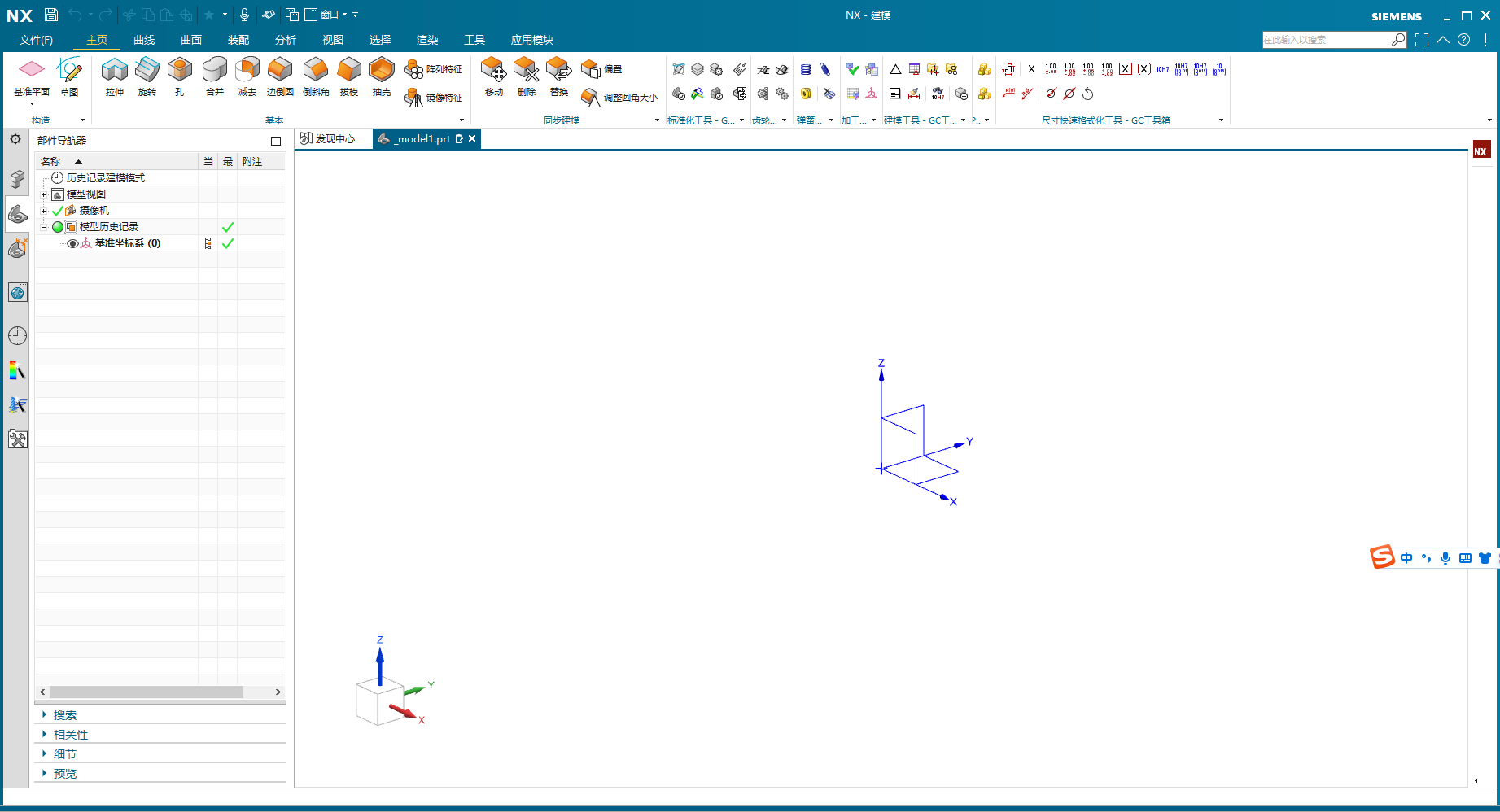Image resolution: width=1500 pixels, height=812 pixels.
Task: Open the 文件(F) menu
Action: tap(36, 40)
